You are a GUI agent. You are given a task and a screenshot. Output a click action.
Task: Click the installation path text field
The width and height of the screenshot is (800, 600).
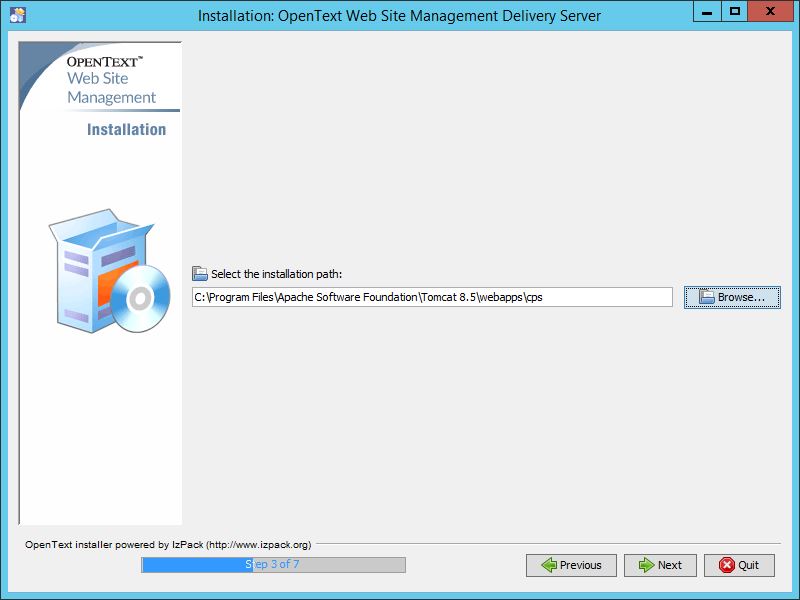(x=432, y=297)
